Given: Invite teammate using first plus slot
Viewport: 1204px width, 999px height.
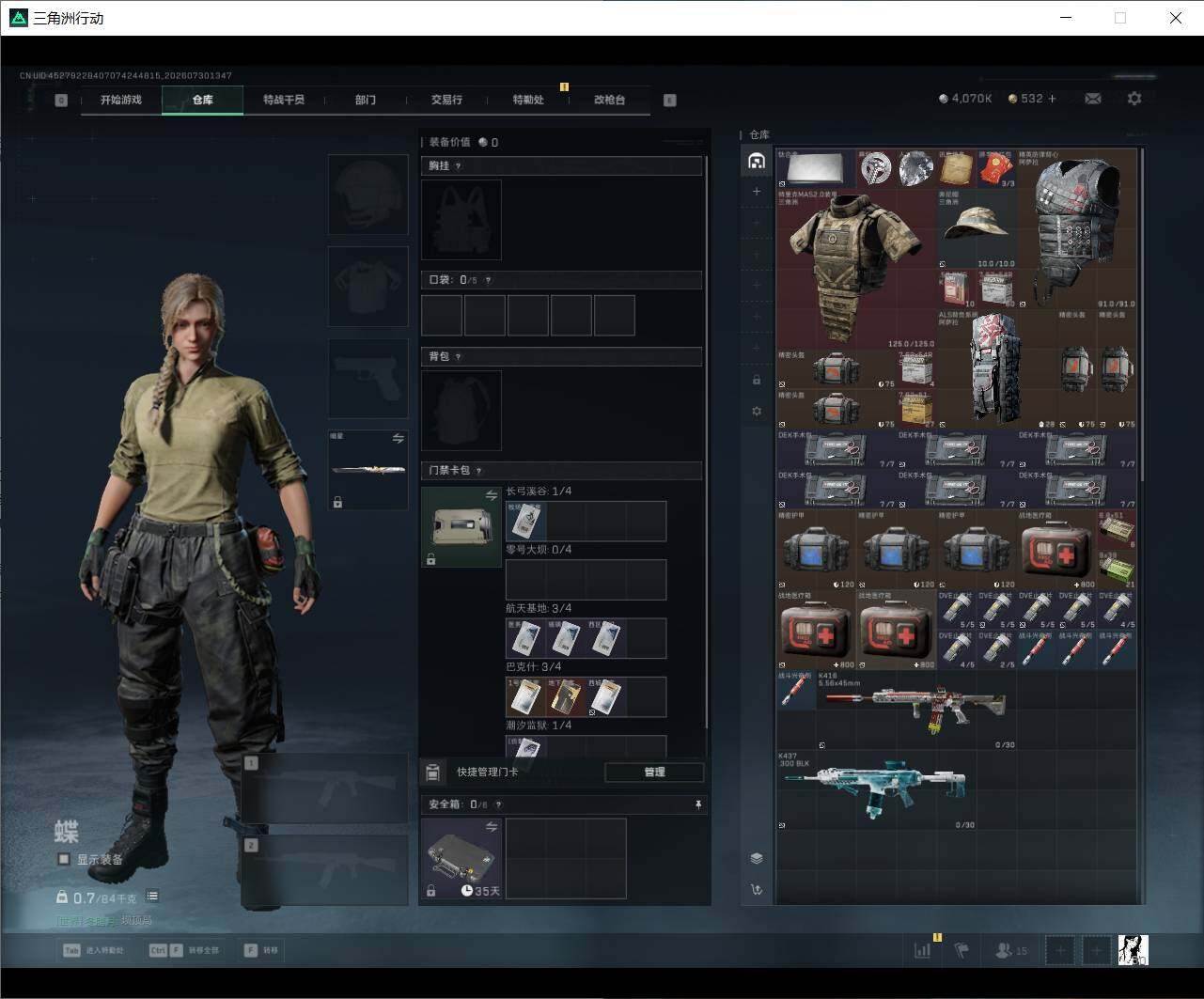Looking at the screenshot, I should [1060, 950].
